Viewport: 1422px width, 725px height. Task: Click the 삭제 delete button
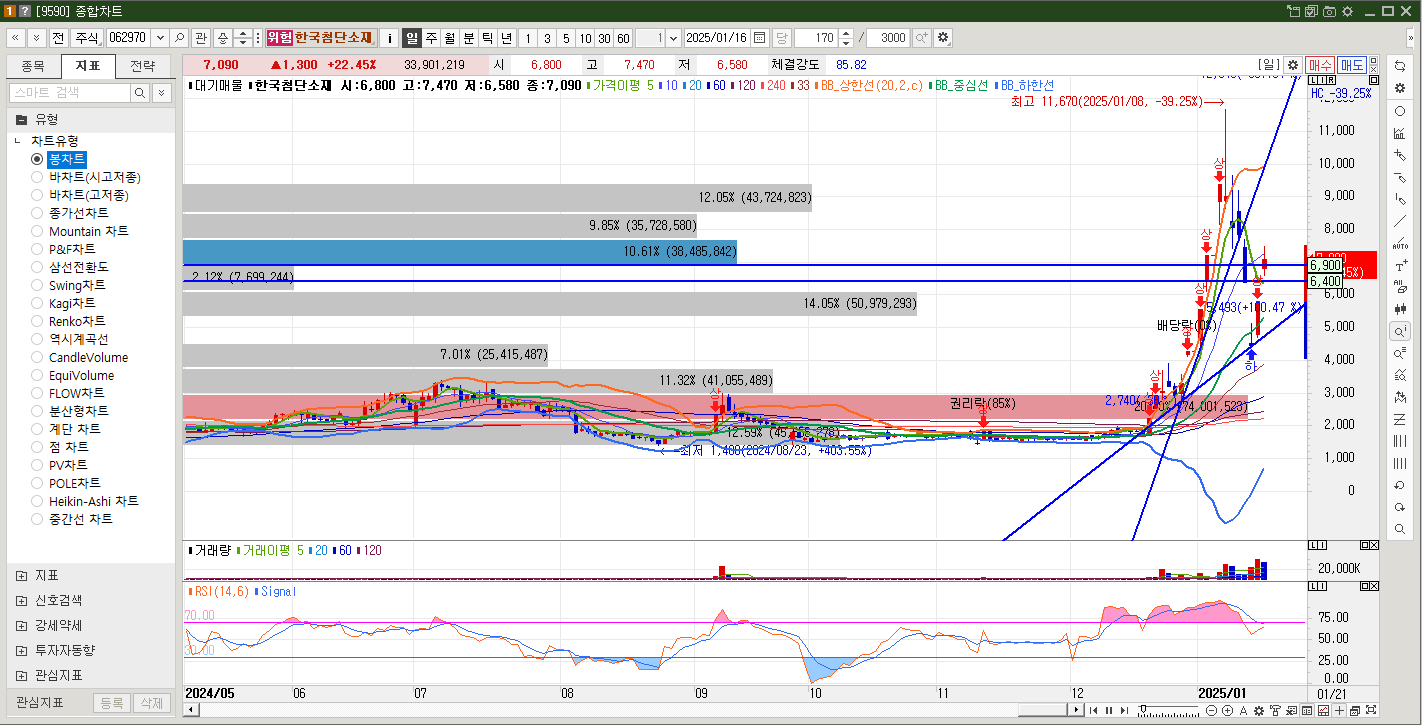coord(151,703)
